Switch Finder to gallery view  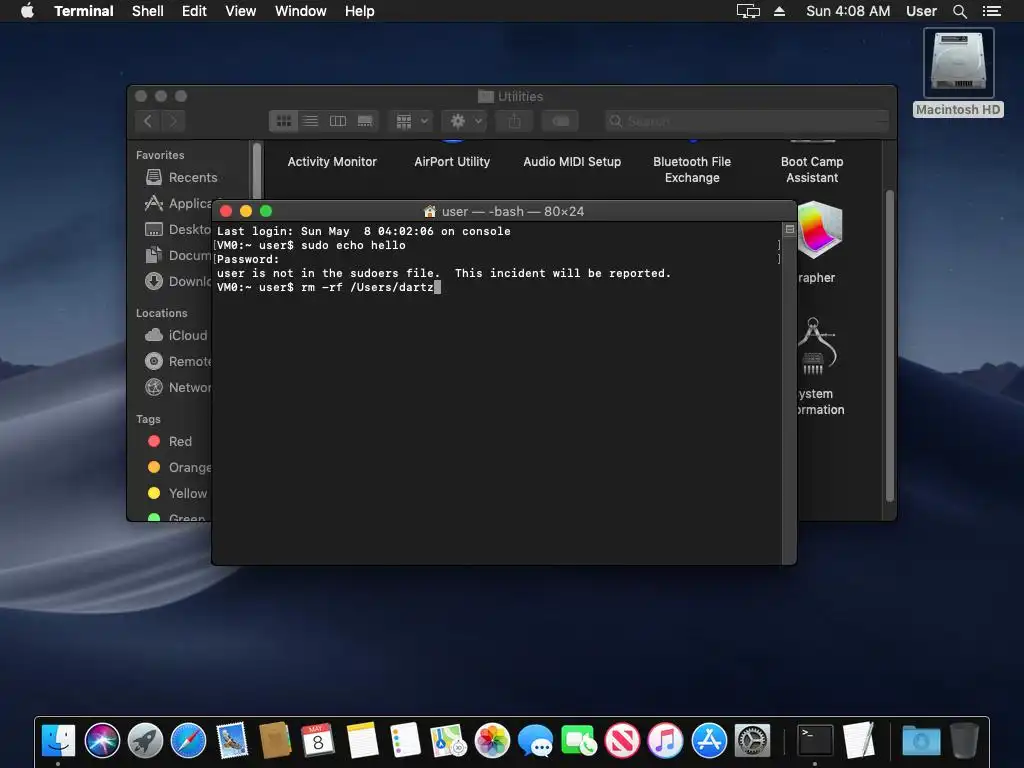click(365, 121)
